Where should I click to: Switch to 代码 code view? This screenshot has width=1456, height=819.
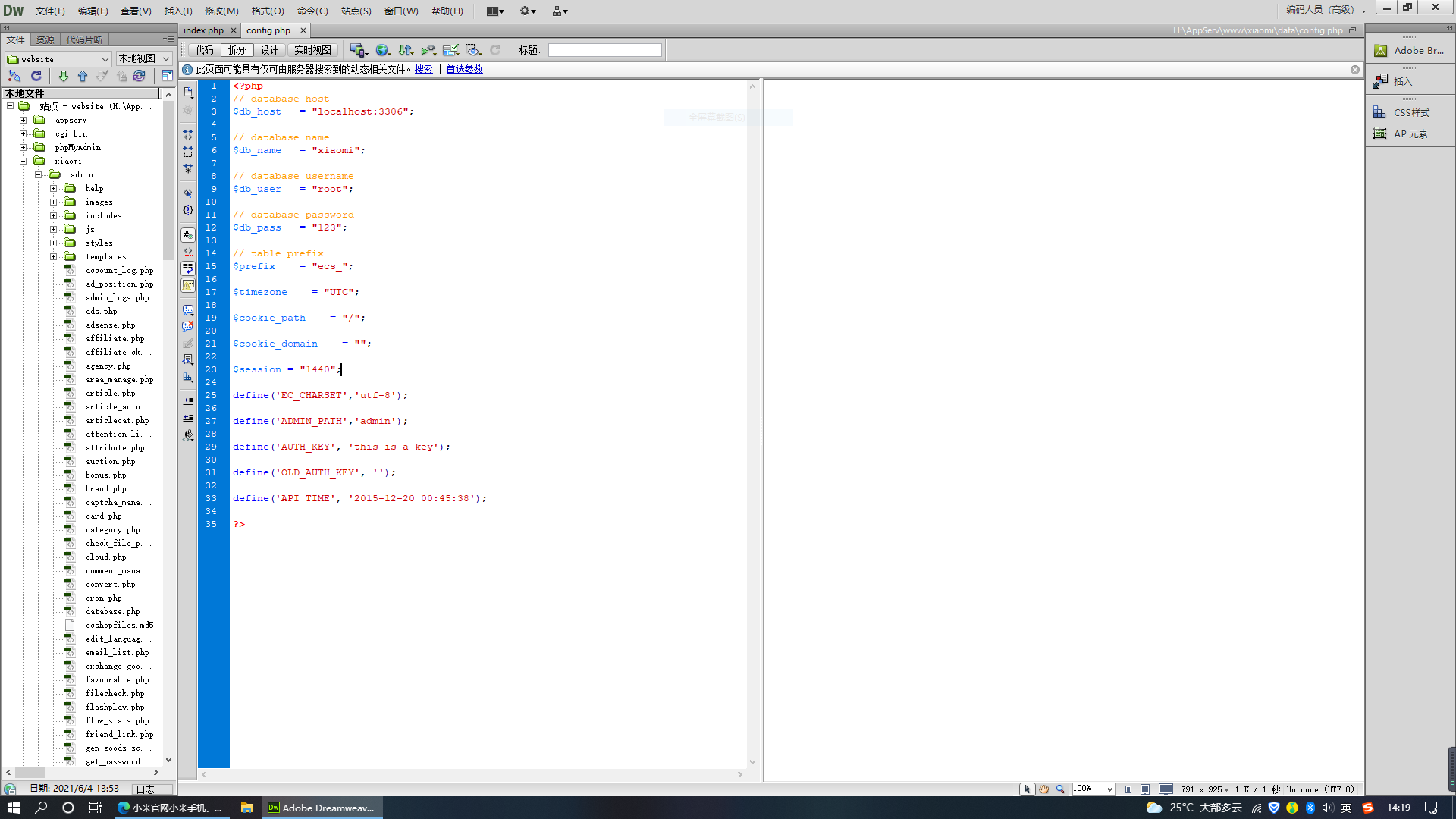(204, 50)
